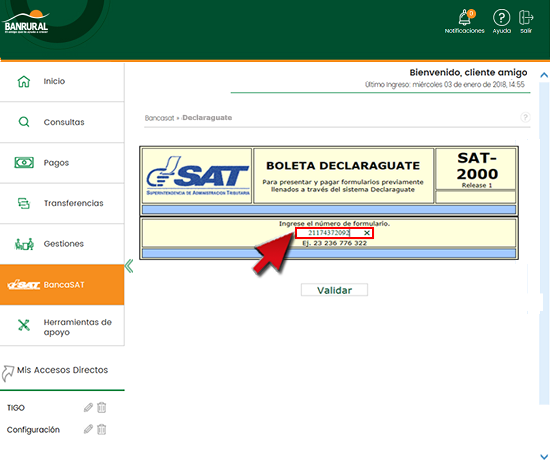Viewport: 550px width, 472px height.
Task: Open the Ayuda help icon
Action: [501, 17]
